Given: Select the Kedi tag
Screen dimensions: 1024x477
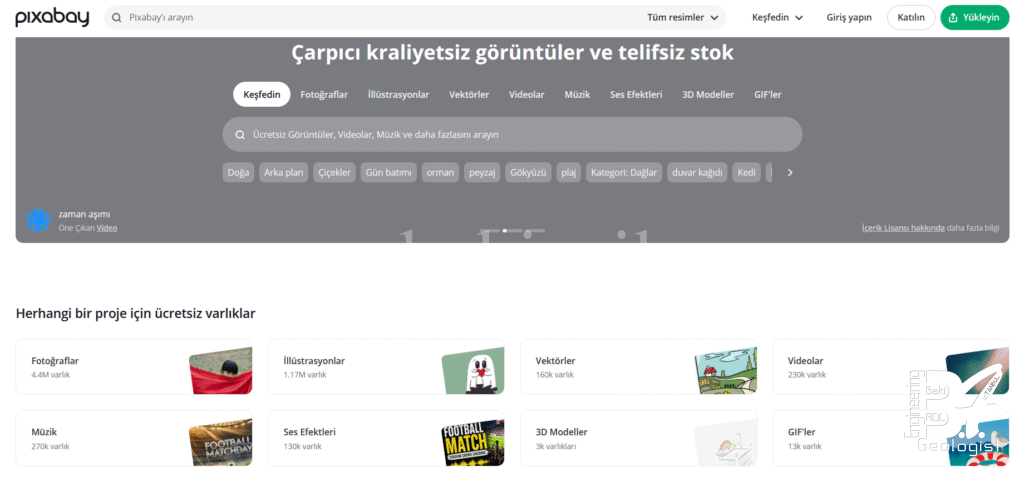Looking at the screenshot, I should pos(746,173).
